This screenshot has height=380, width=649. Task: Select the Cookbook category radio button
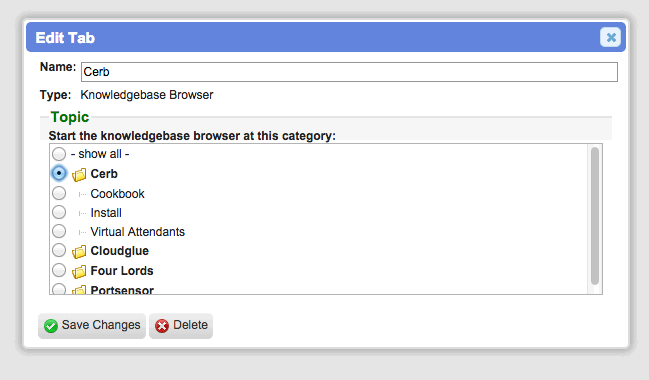[59, 193]
